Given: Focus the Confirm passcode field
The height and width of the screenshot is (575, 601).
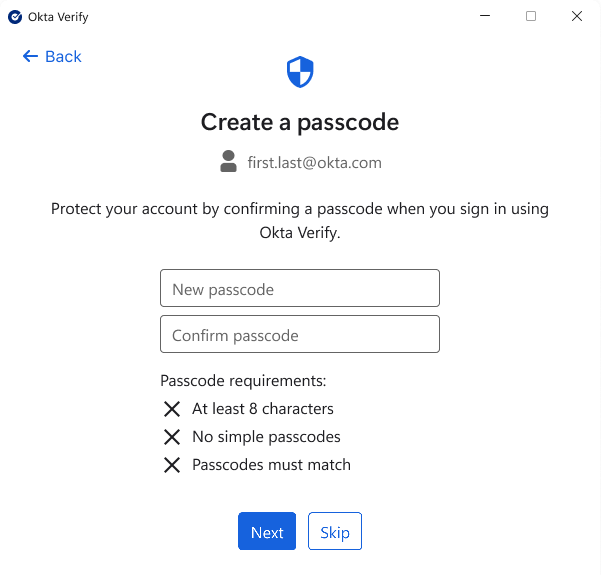Looking at the screenshot, I should click(x=300, y=335).
